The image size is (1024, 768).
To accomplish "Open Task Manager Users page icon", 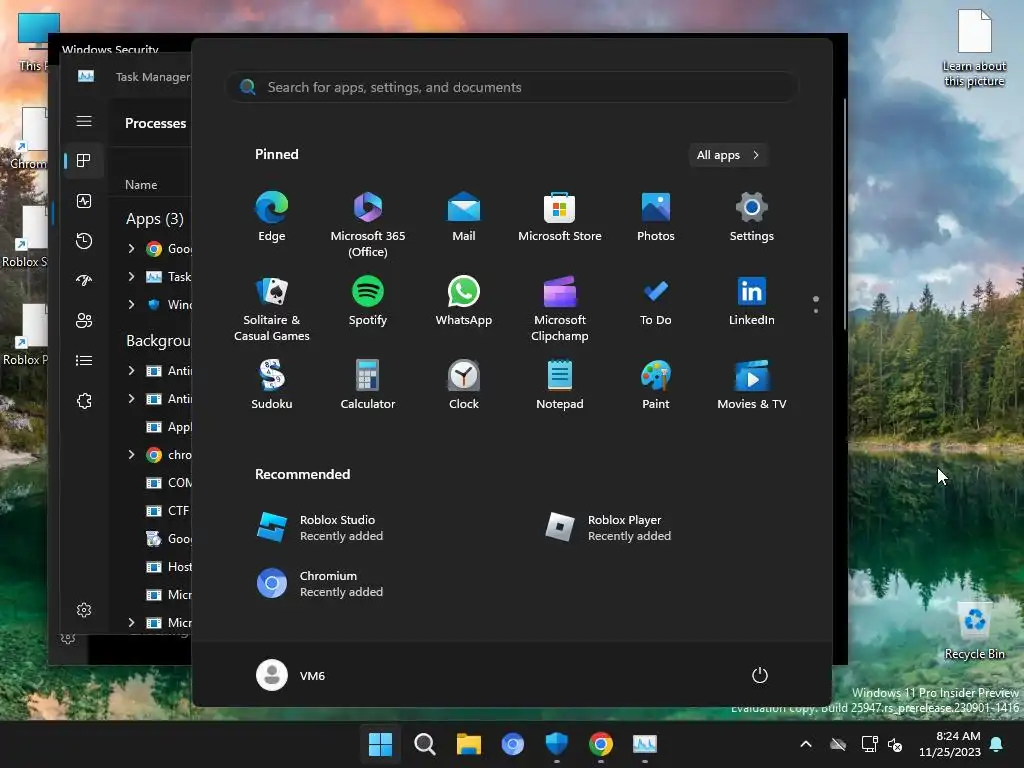I will pyautogui.click(x=84, y=321).
